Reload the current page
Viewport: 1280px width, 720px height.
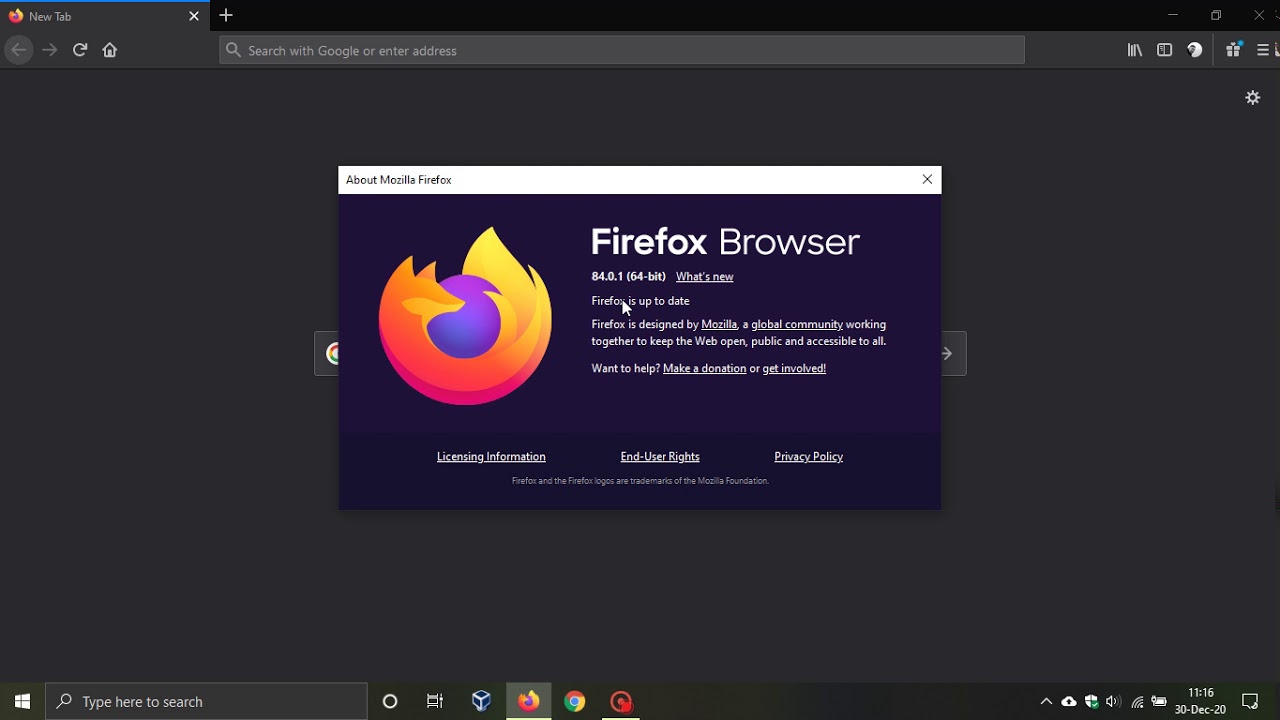[80, 50]
